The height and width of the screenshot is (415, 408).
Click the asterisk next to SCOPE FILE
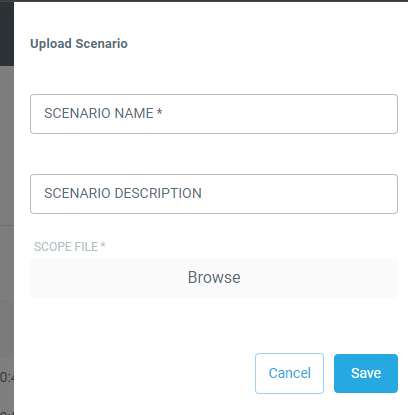(103, 245)
